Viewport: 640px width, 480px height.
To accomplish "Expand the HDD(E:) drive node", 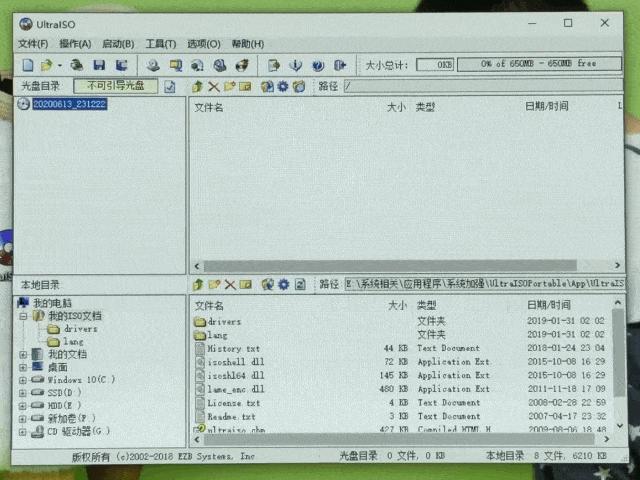I will click(23, 406).
